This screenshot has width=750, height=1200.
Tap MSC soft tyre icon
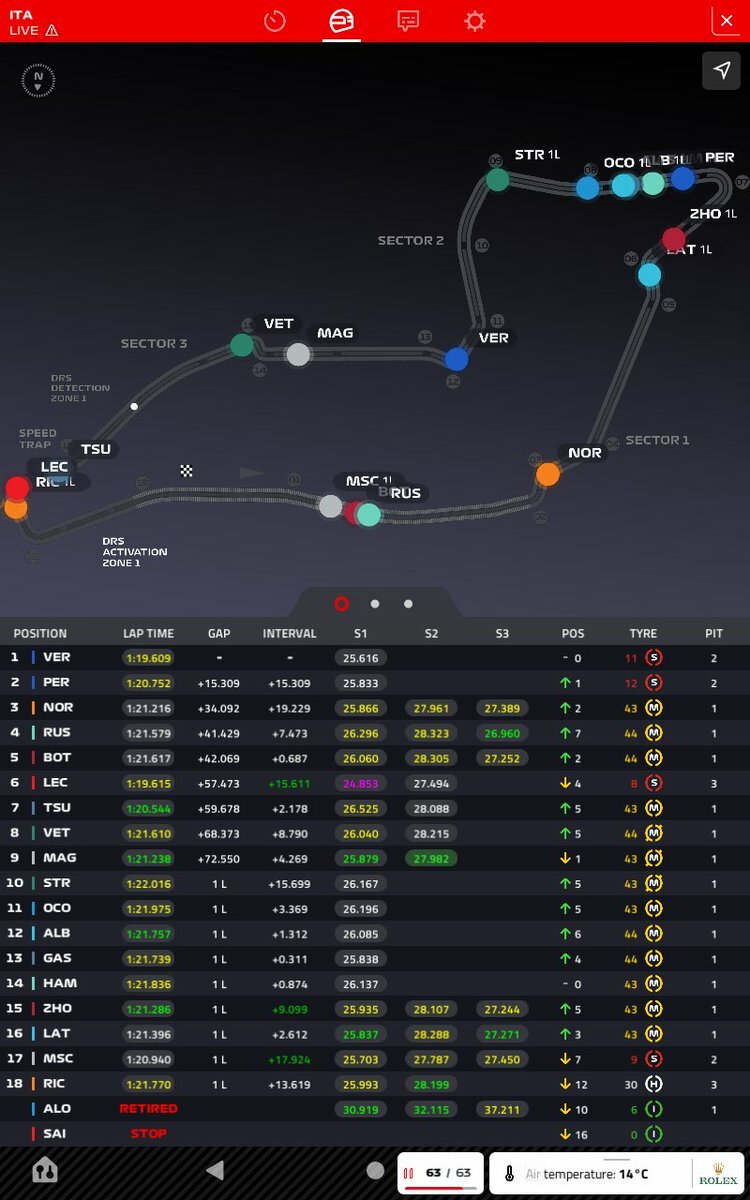coord(654,1058)
